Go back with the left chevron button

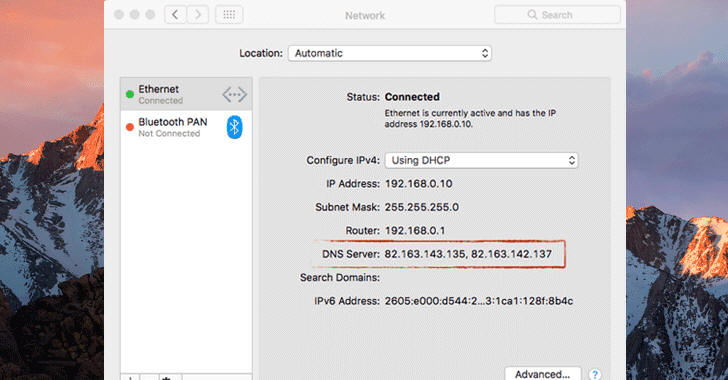(176, 15)
